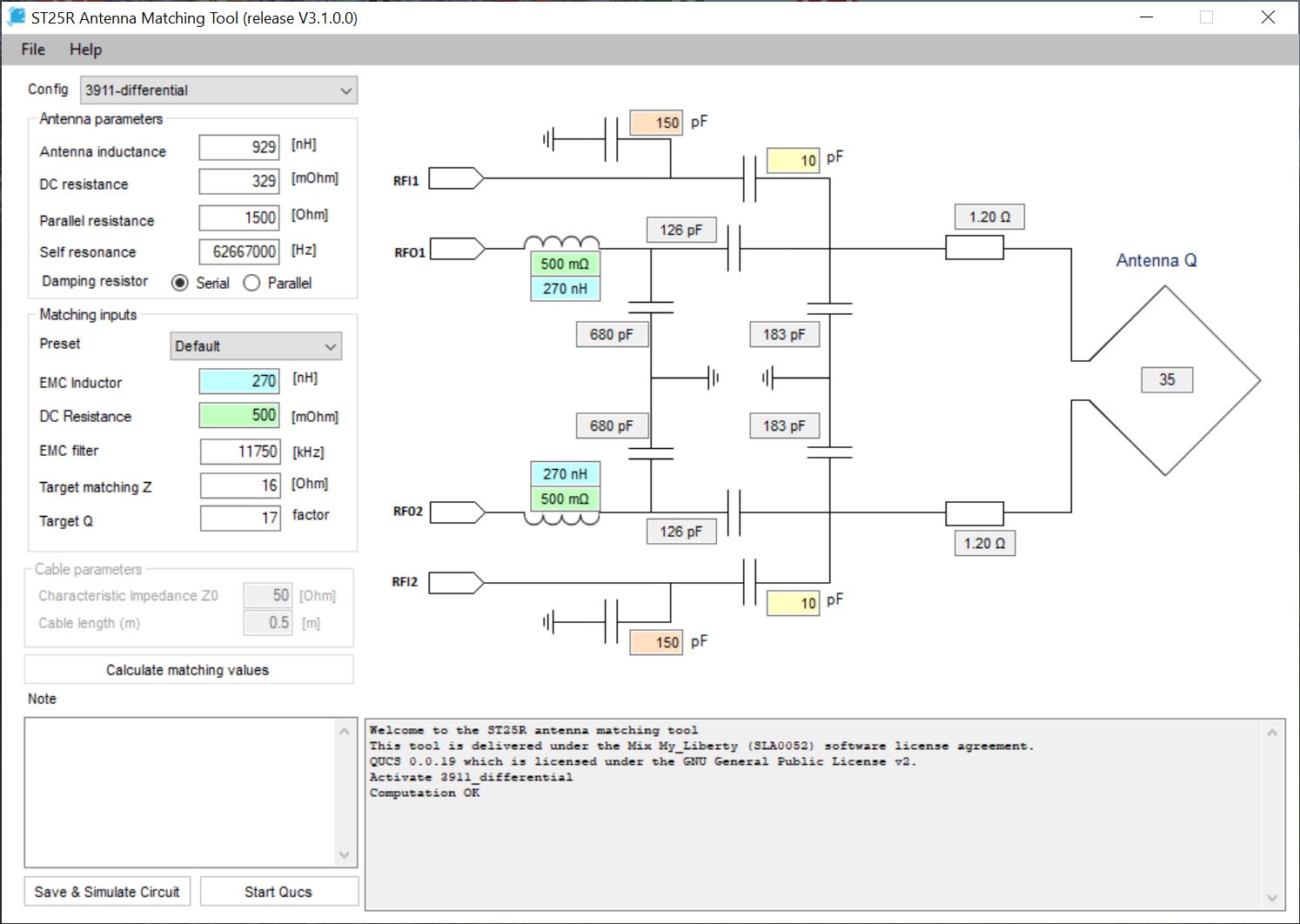Click the bottom damping resistor symbol
1300x924 pixels.
[x=975, y=513]
